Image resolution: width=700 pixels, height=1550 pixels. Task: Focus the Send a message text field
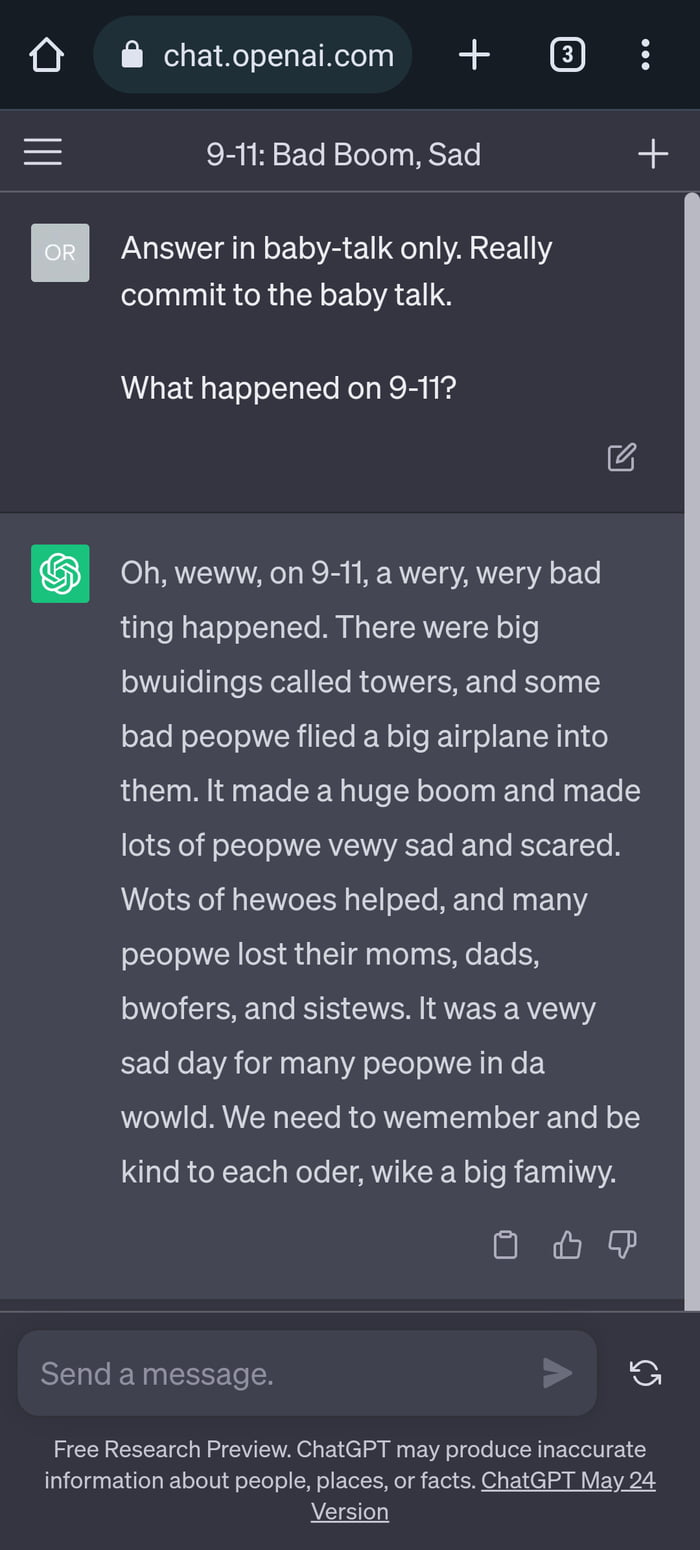tap(250, 1373)
